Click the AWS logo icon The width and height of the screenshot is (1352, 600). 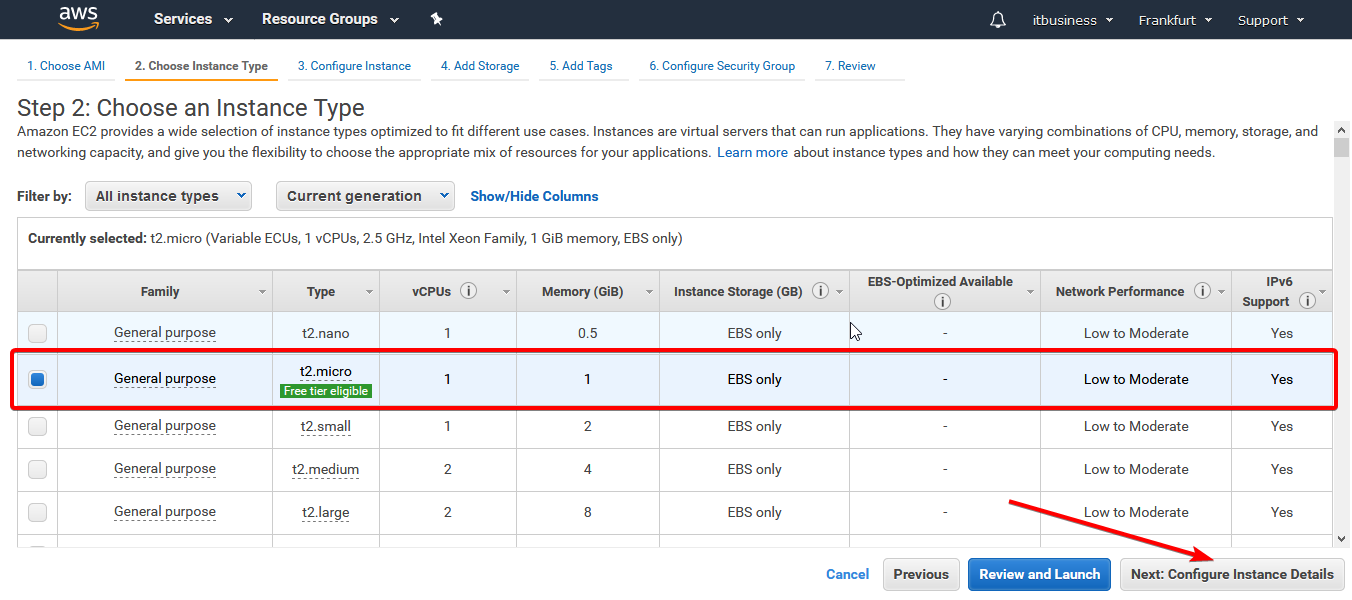tap(78, 18)
